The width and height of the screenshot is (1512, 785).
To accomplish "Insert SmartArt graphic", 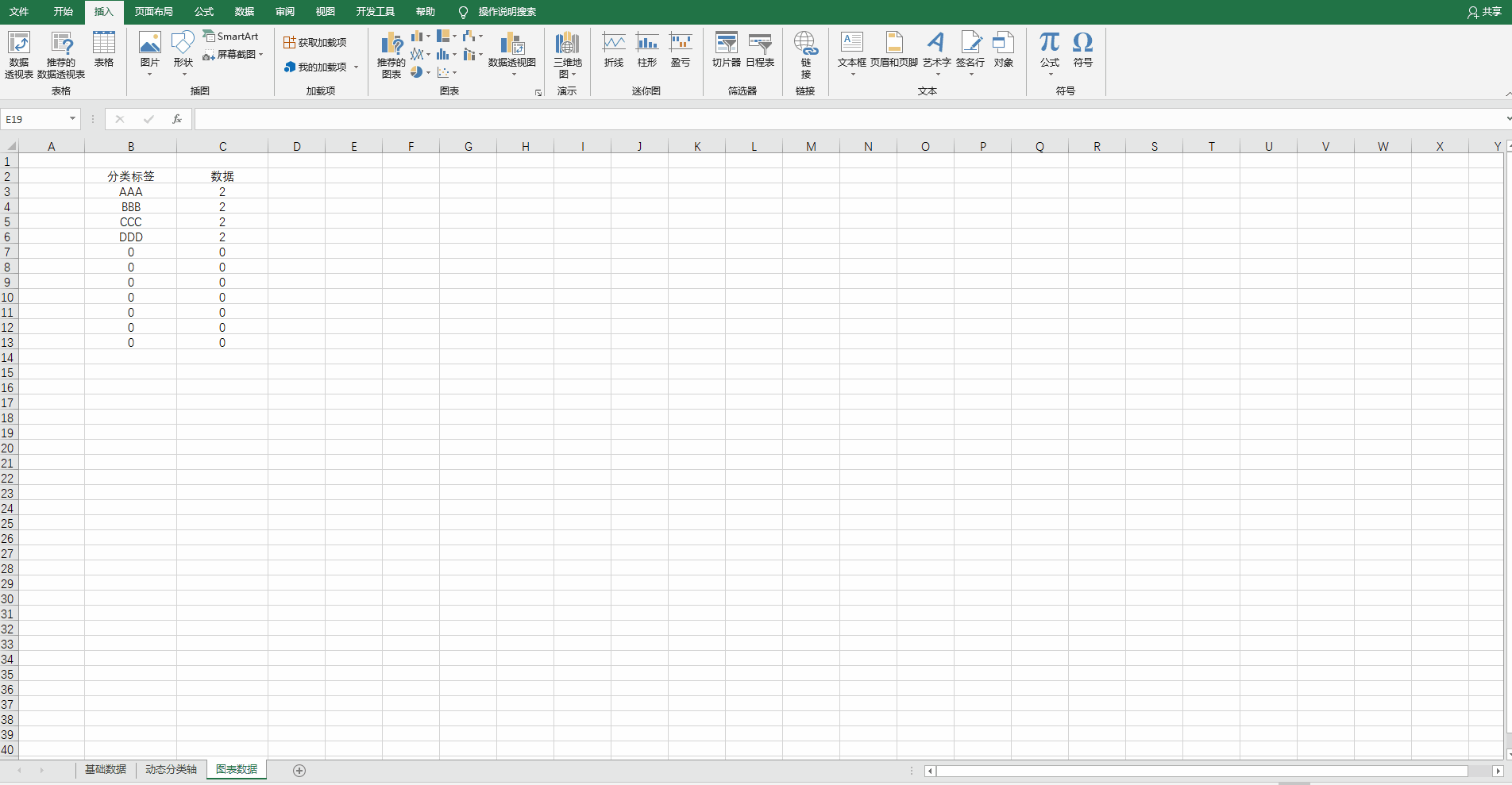I will tap(231, 37).
